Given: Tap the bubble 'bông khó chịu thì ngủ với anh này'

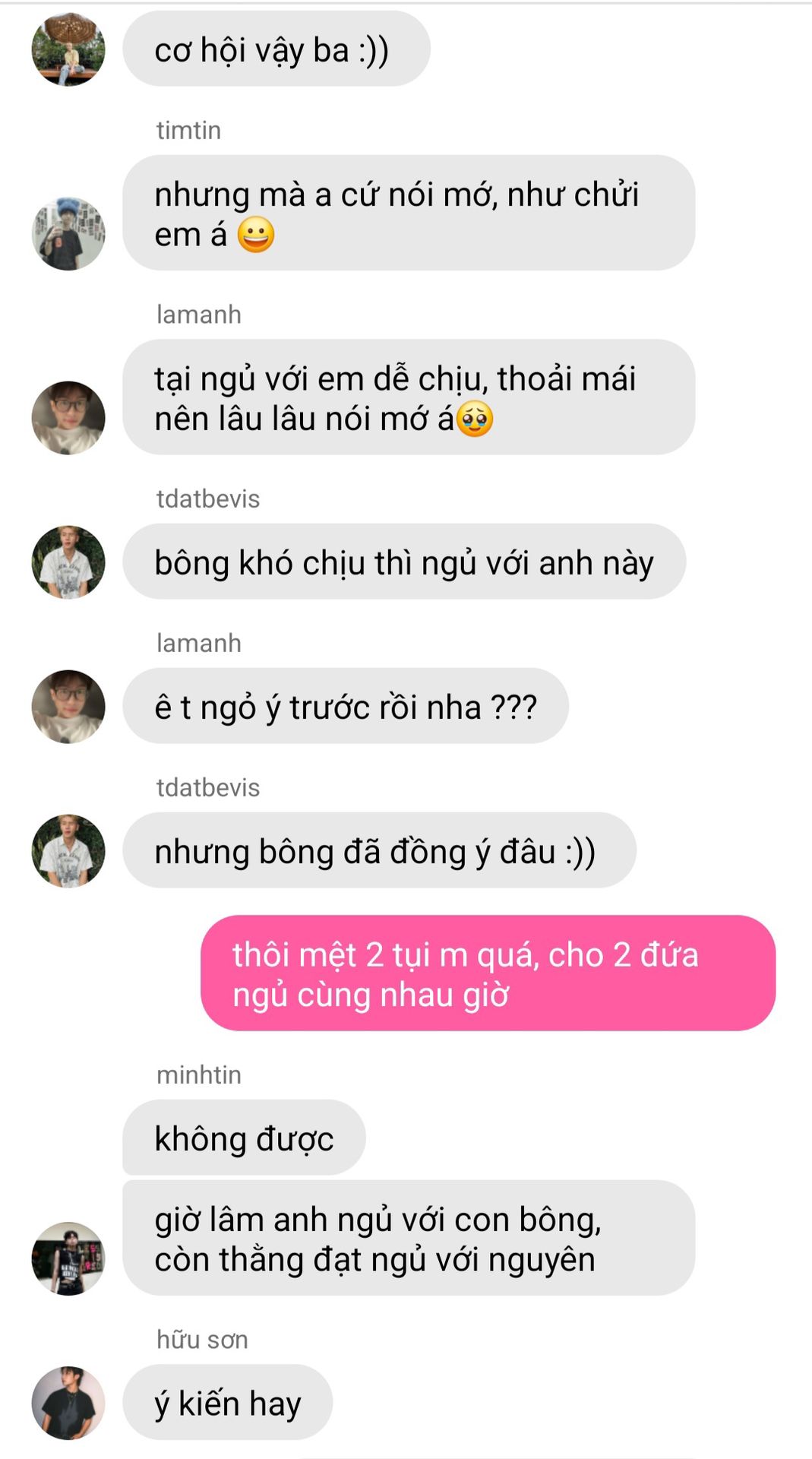Looking at the screenshot, I should click(x=404, y=562).
